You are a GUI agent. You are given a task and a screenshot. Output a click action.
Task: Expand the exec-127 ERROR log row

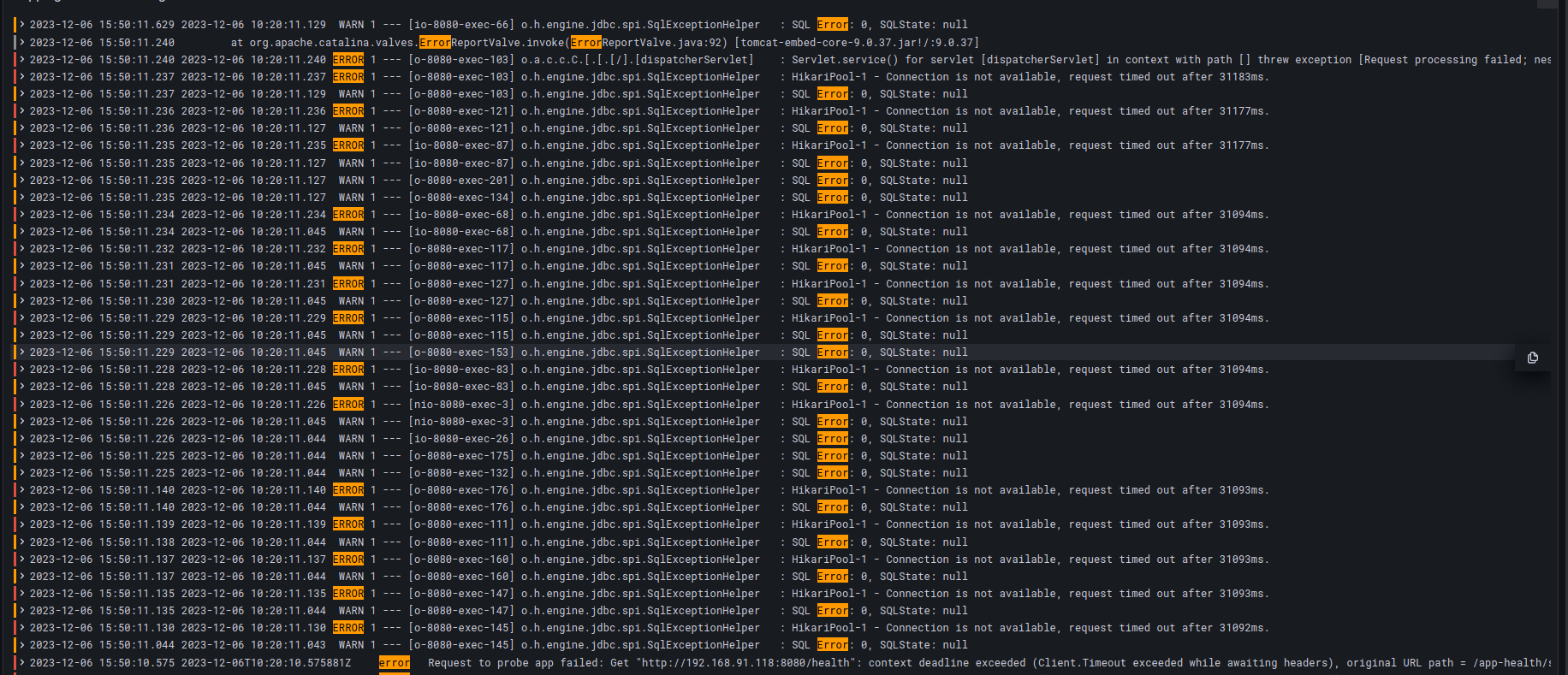22,283
